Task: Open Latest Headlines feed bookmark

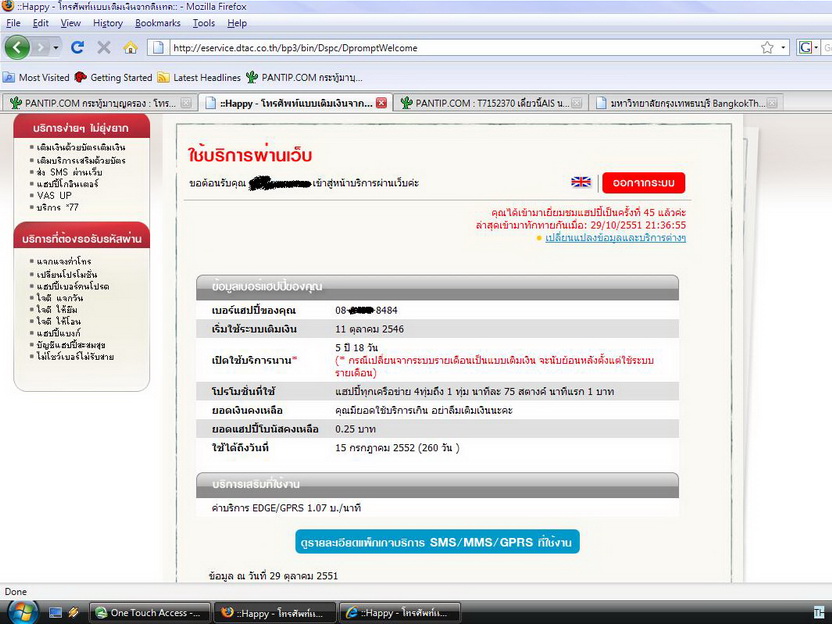Action: (199, 77)
